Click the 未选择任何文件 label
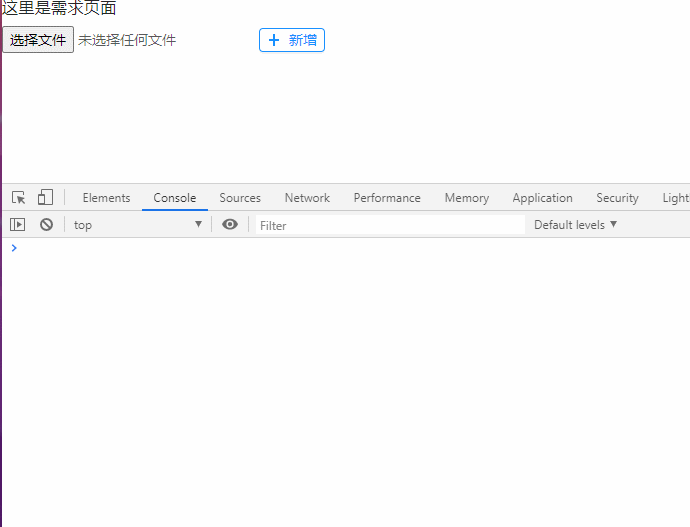690x527 pixels. click(x=127, y=40)
